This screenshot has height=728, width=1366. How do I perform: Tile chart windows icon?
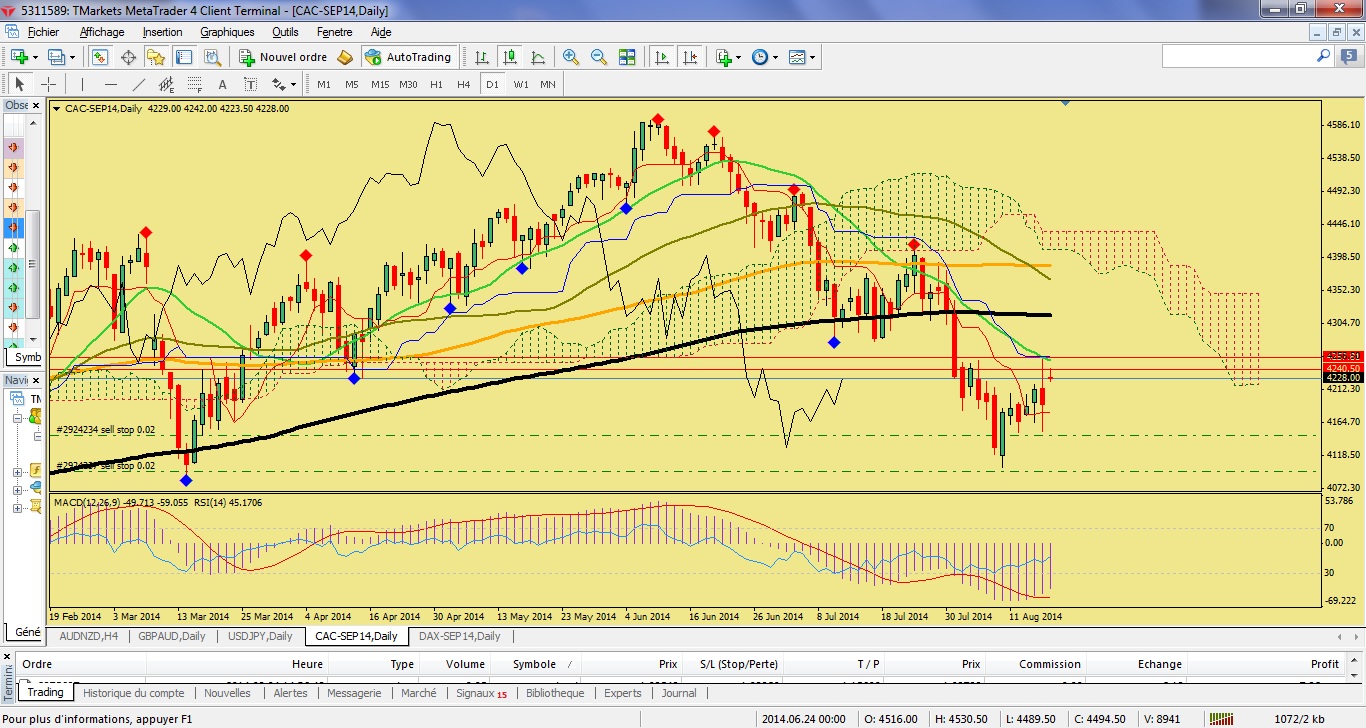coord(627,57)
